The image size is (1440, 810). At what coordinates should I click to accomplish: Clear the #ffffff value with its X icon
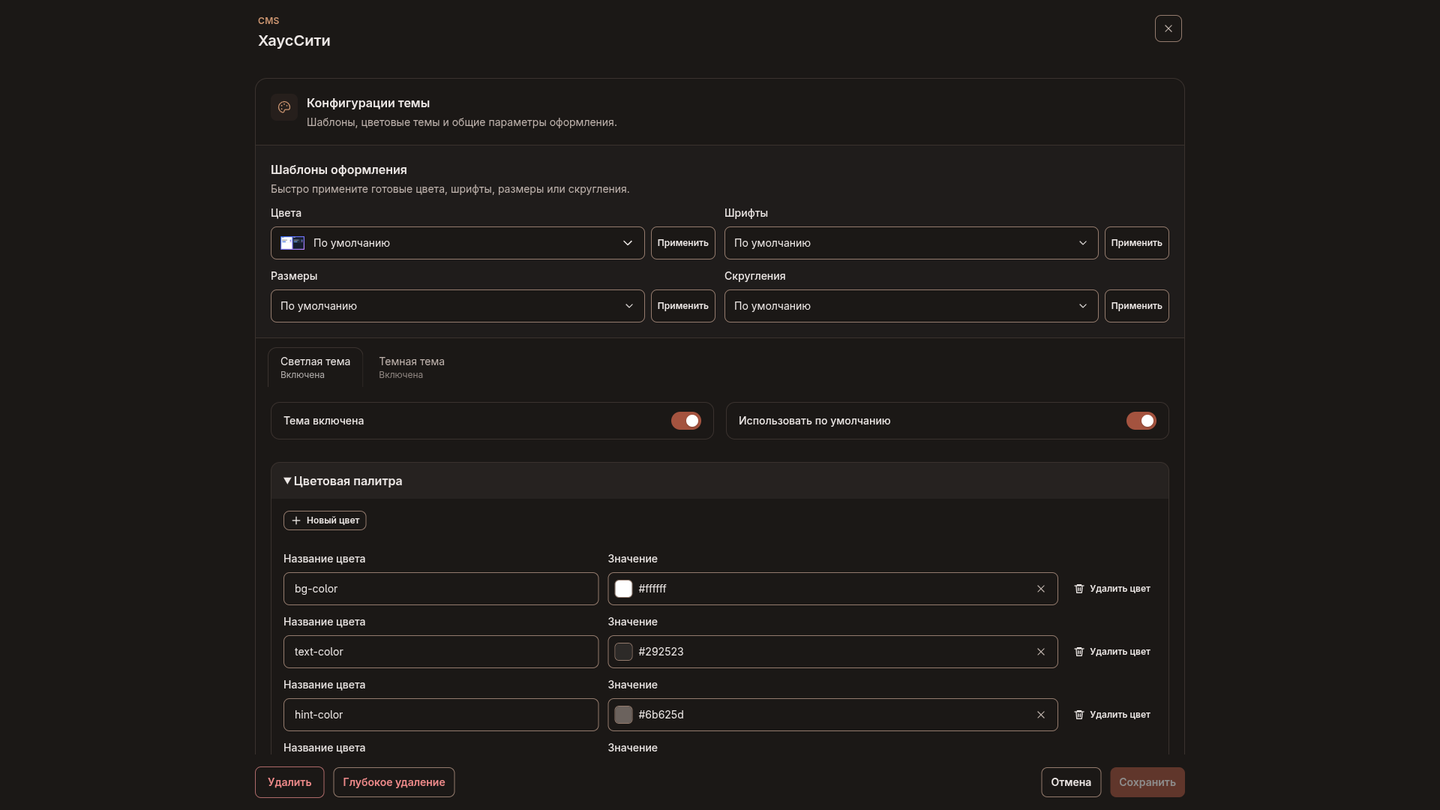1040,589
